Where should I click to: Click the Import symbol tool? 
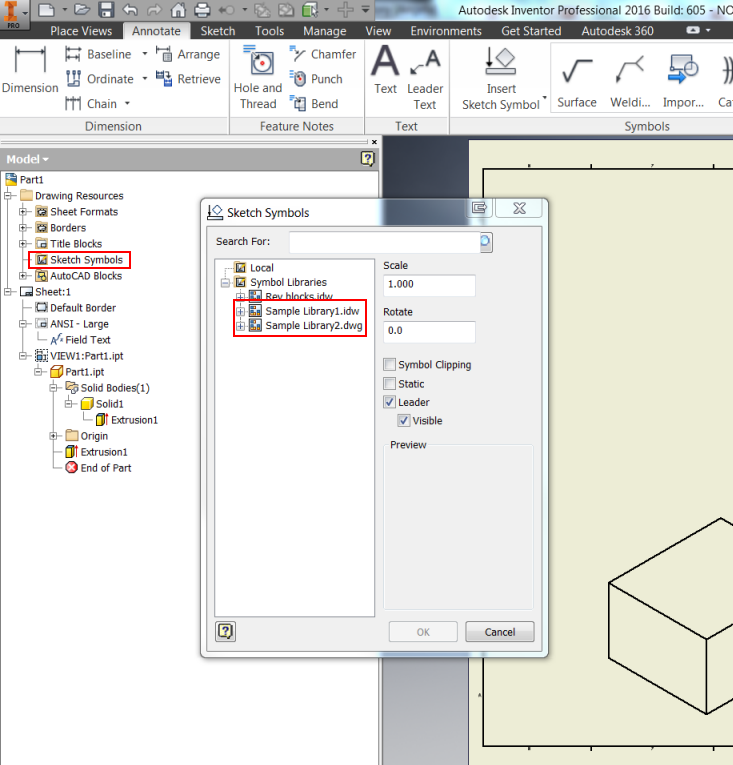click(683, 80)
